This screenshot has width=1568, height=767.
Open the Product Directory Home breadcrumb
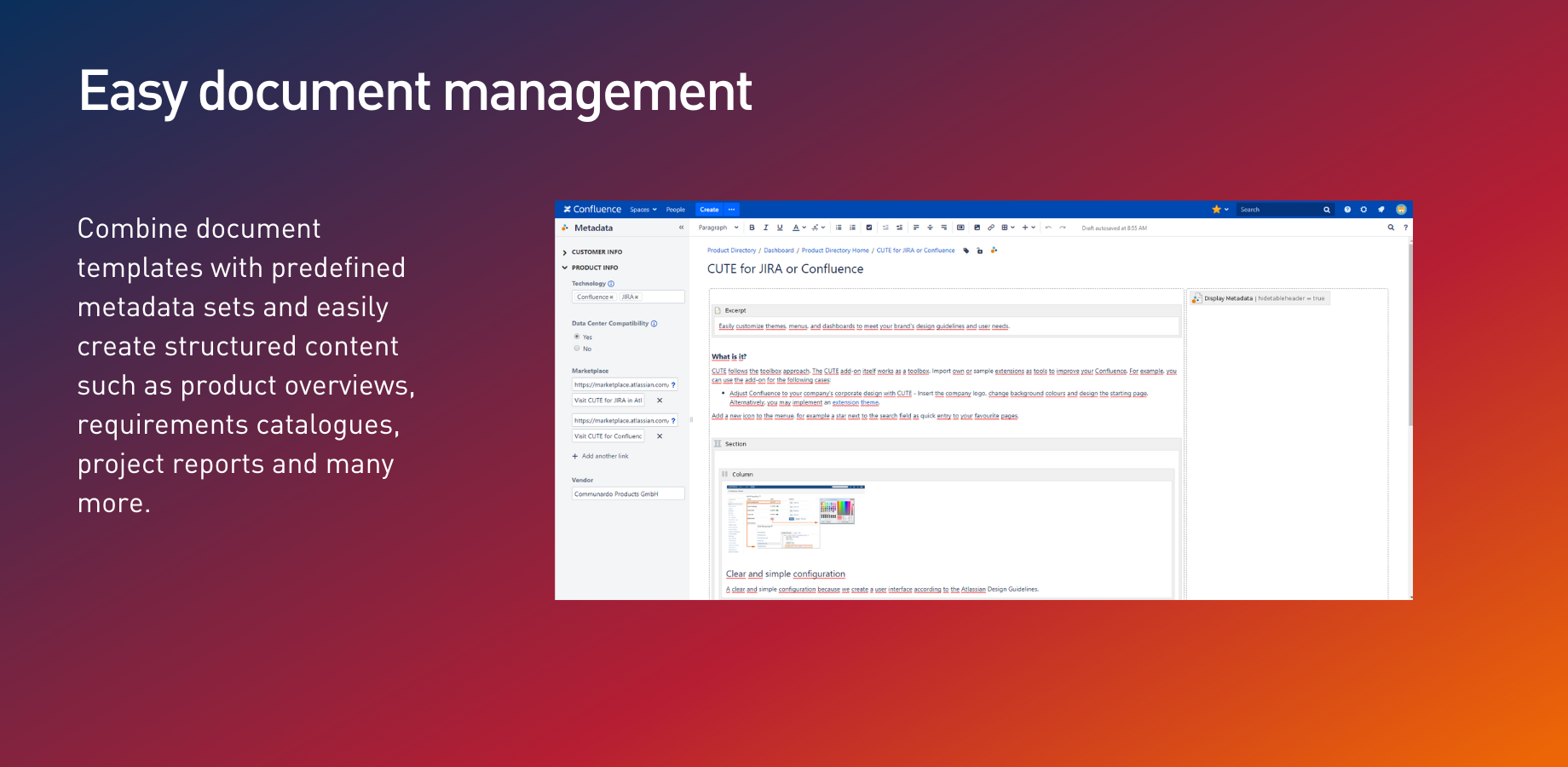(835, 251)
